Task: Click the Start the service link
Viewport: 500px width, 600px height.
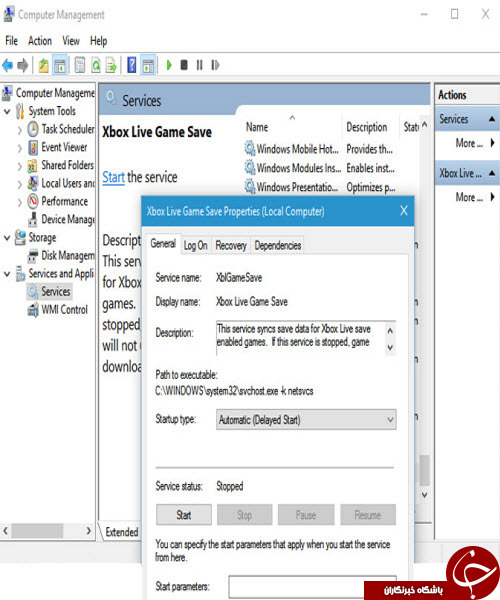Action: point(113,177)
